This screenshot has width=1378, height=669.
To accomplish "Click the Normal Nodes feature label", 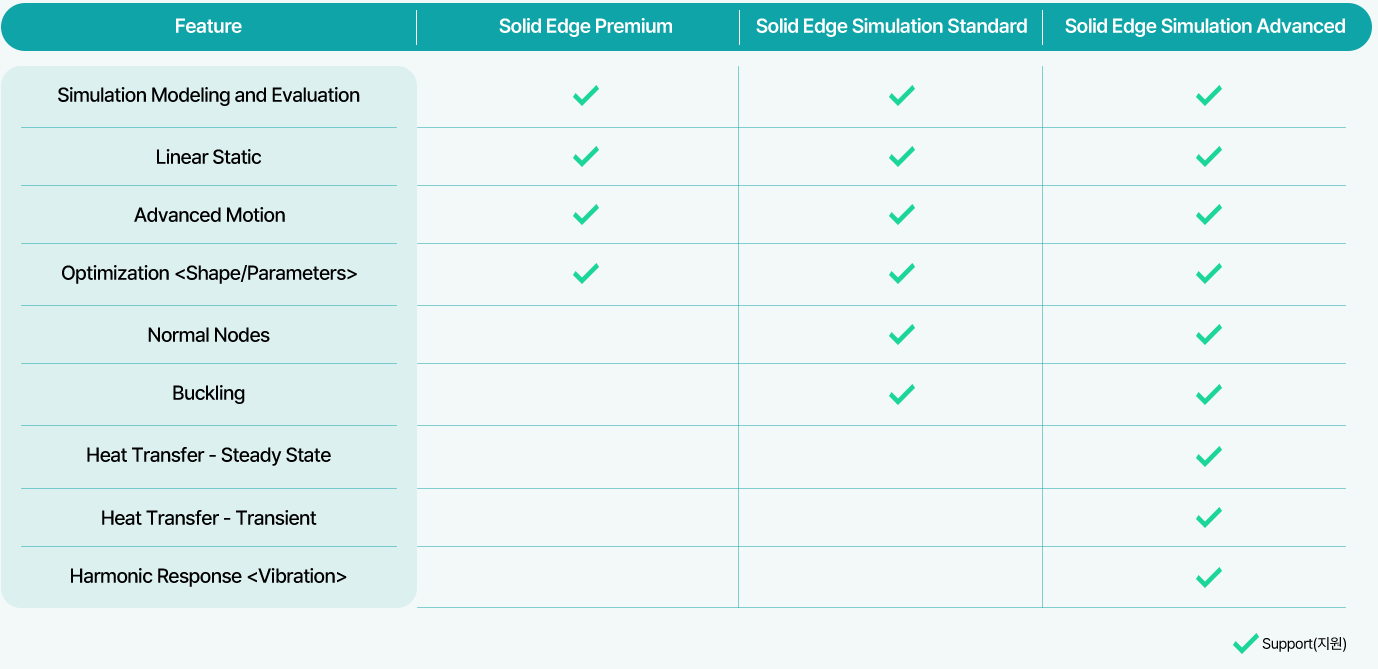I will [x=209, y=335].
